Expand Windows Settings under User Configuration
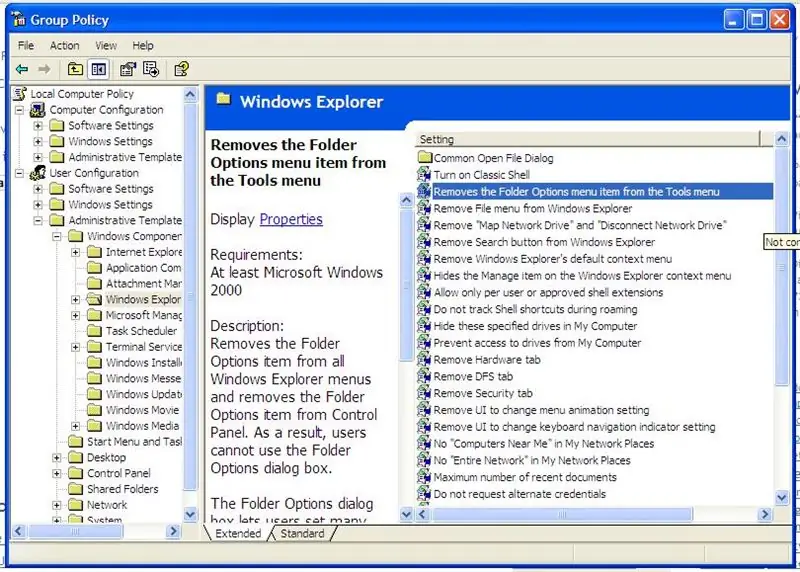This screenshot has width=800, height=572. (38, 205)
